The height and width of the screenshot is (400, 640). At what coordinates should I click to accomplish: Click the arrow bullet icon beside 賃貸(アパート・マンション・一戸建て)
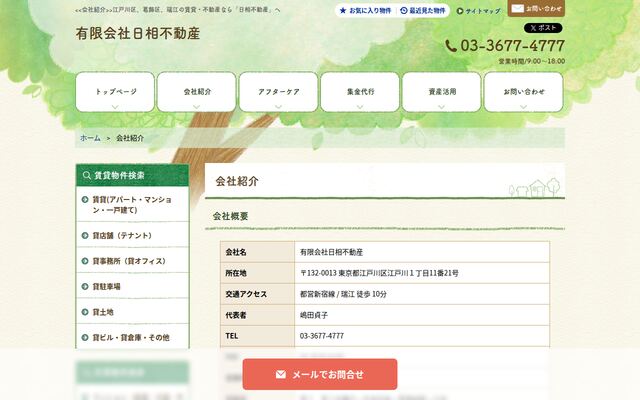pos(85,200)
